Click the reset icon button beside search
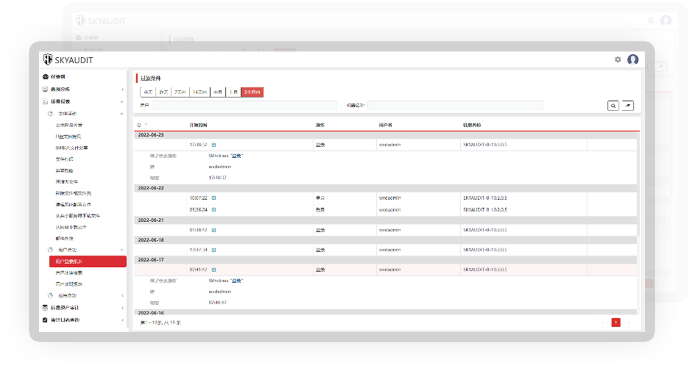Viewport: 690px width, 372px height. [x=628, y=106]
